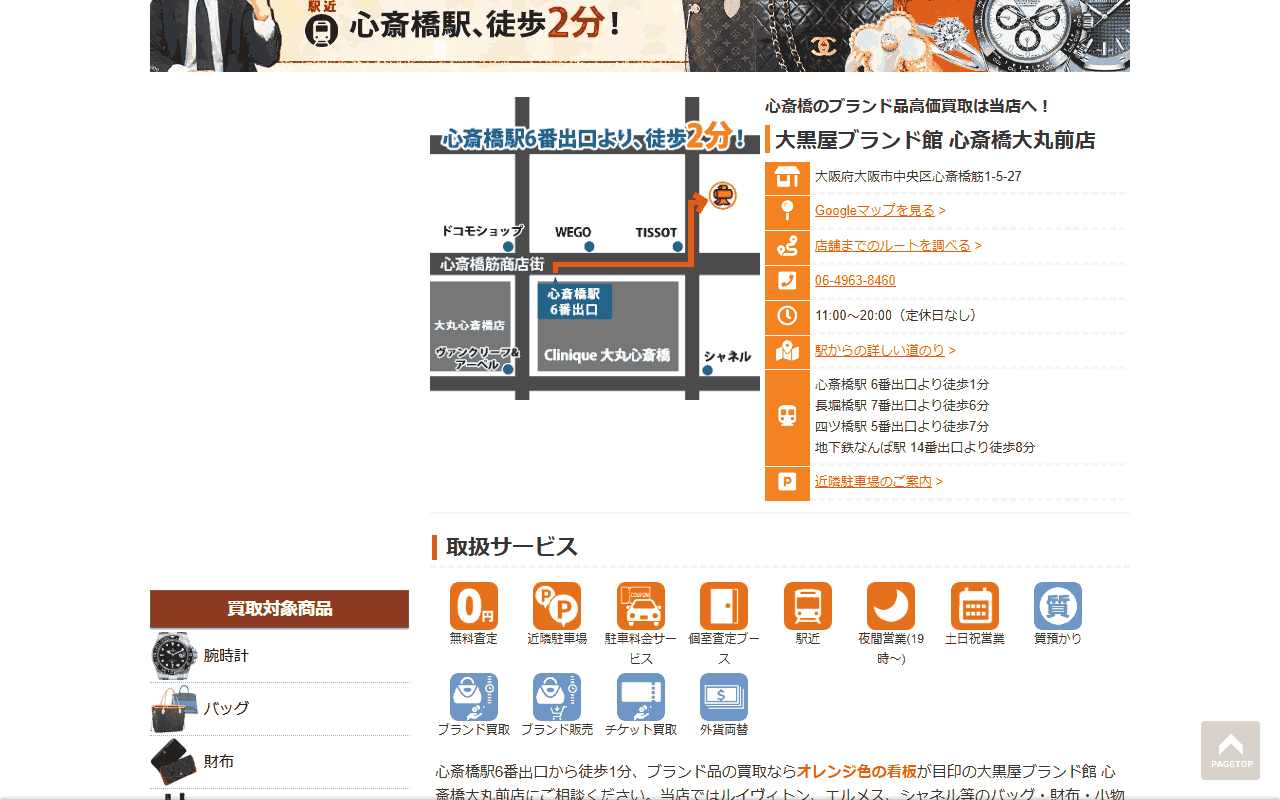Click the bold orange text オレンジ色の看板
The image size is (1280, 800).
point(857,772)
